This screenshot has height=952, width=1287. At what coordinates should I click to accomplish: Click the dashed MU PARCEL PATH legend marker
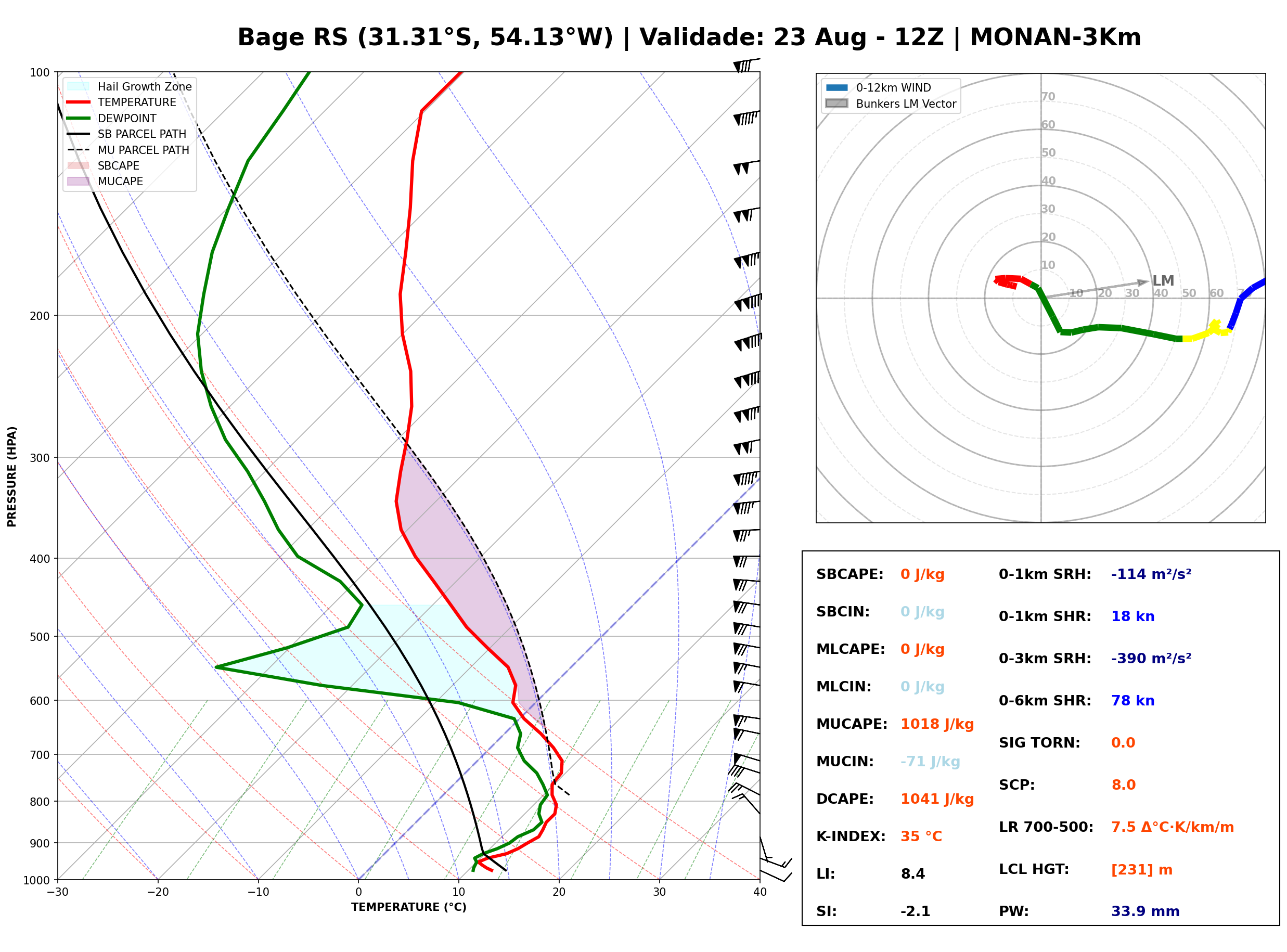[79, 150]
